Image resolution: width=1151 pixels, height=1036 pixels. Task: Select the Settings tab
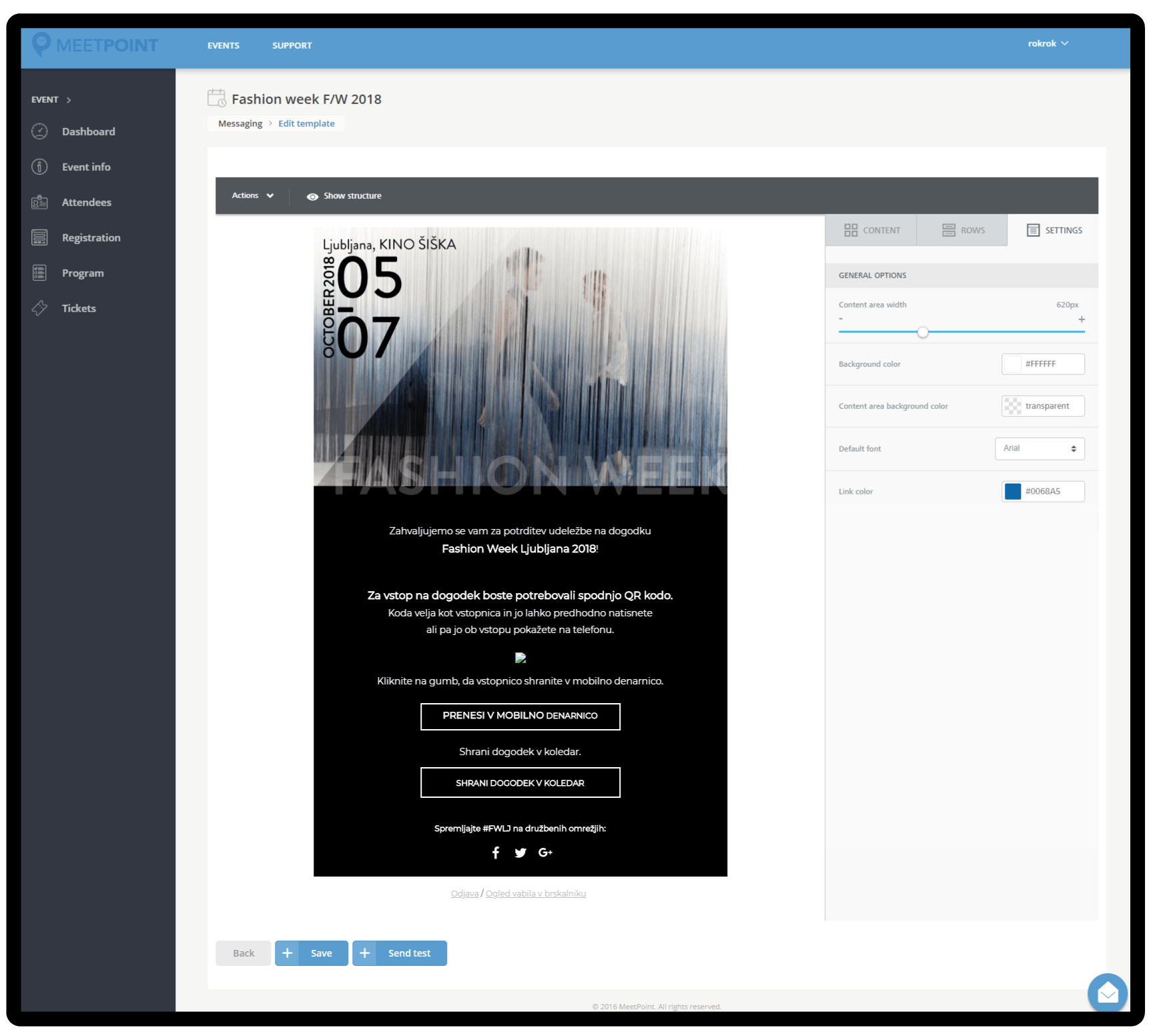[x=1053, y=230]
